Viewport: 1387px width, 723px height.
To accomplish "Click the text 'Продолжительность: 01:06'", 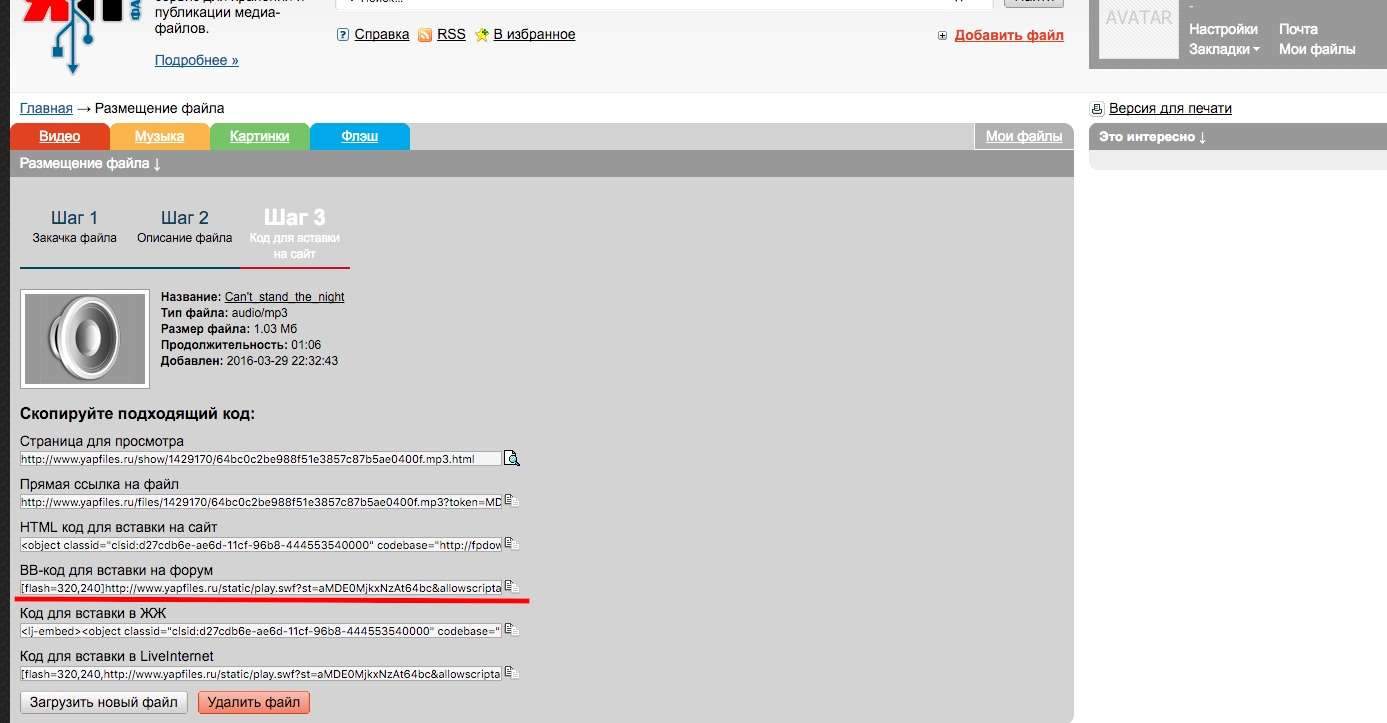I will pos(241,345).
